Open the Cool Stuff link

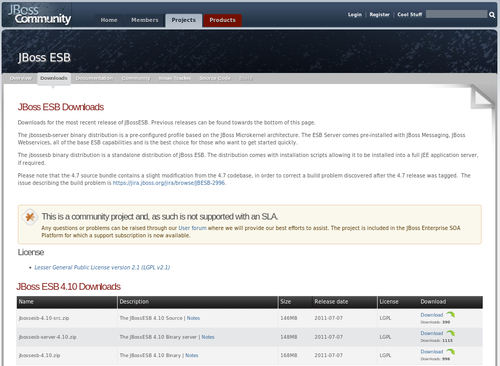pyautogui.click(x=410, y=15)
